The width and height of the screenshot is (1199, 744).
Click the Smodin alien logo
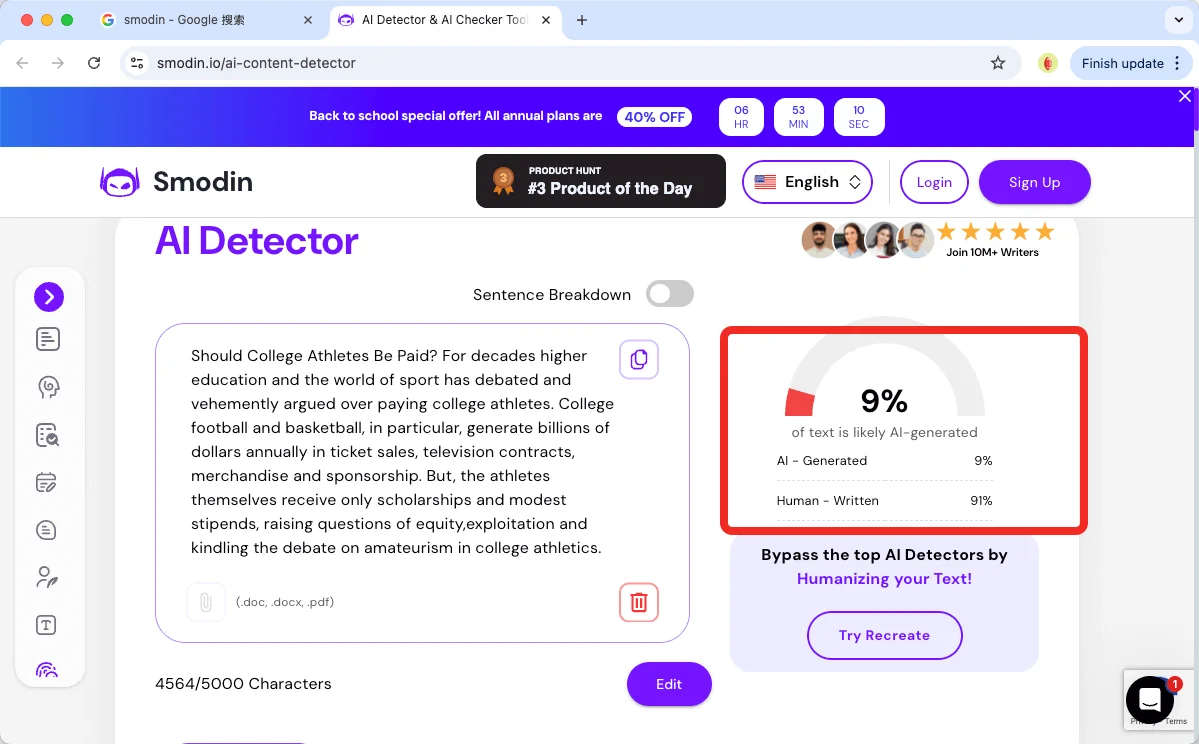click(120, 182)
